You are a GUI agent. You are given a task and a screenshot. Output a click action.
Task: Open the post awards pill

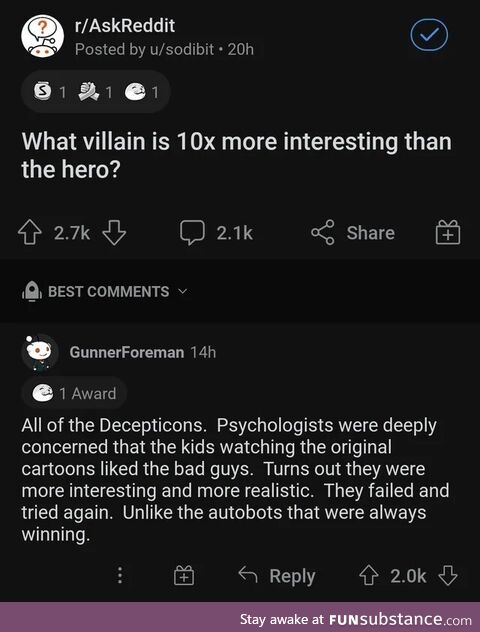(x=96, y=92)
